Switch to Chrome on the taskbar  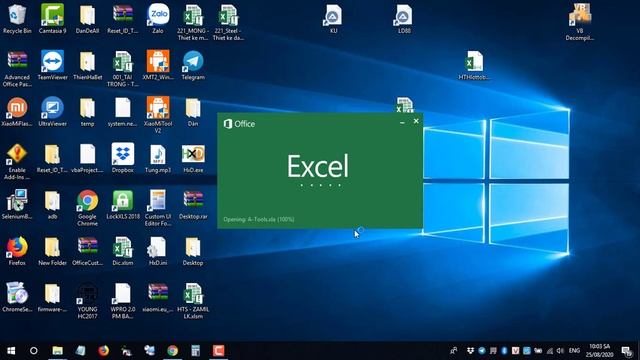[172, 351]
